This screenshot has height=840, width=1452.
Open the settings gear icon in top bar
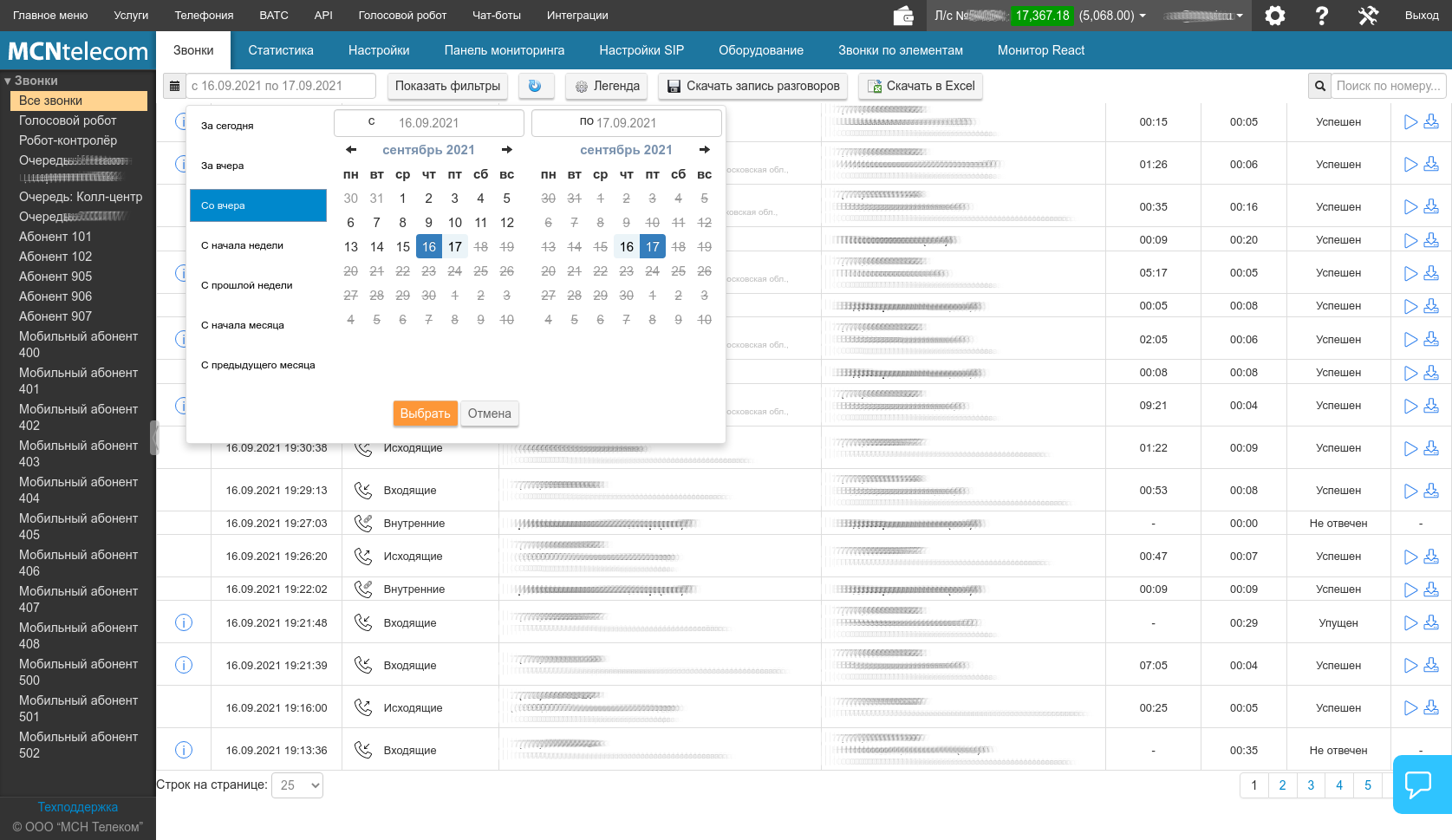(x=1274, y=16)
